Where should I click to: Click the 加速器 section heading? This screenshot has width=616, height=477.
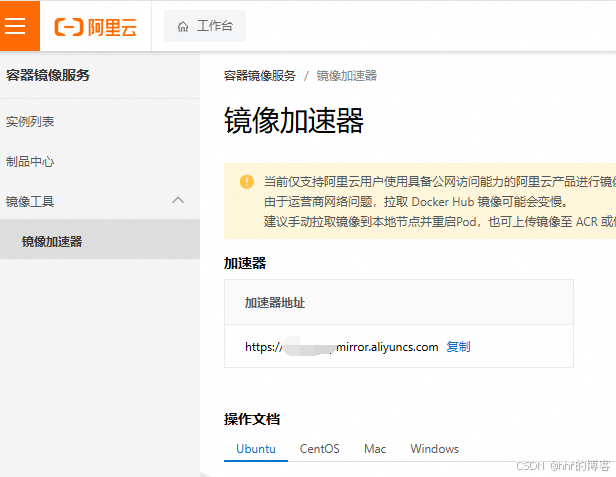coord(245,263)
